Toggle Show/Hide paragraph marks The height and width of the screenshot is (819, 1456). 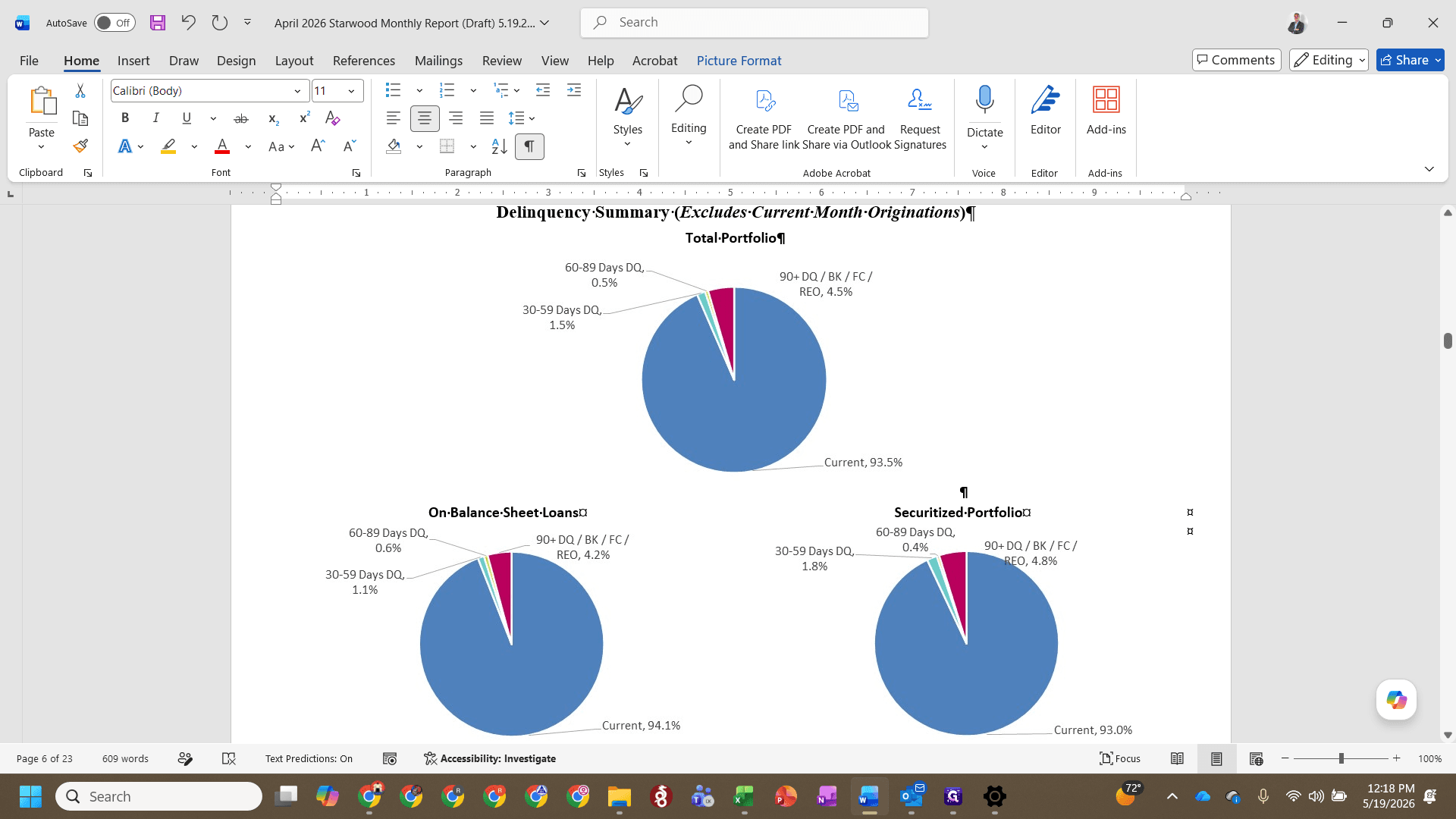(x=529, y=146)
